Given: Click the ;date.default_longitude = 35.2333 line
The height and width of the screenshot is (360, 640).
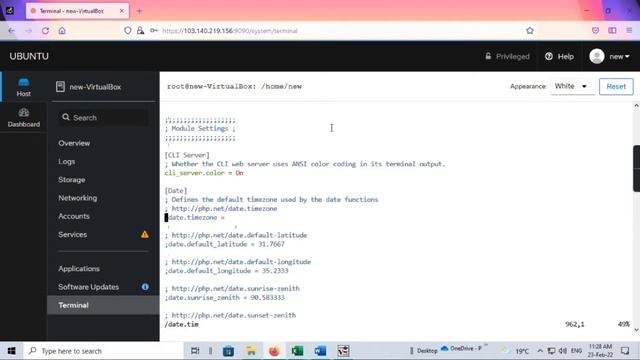Looking at the screenshot, I should 227,271.
